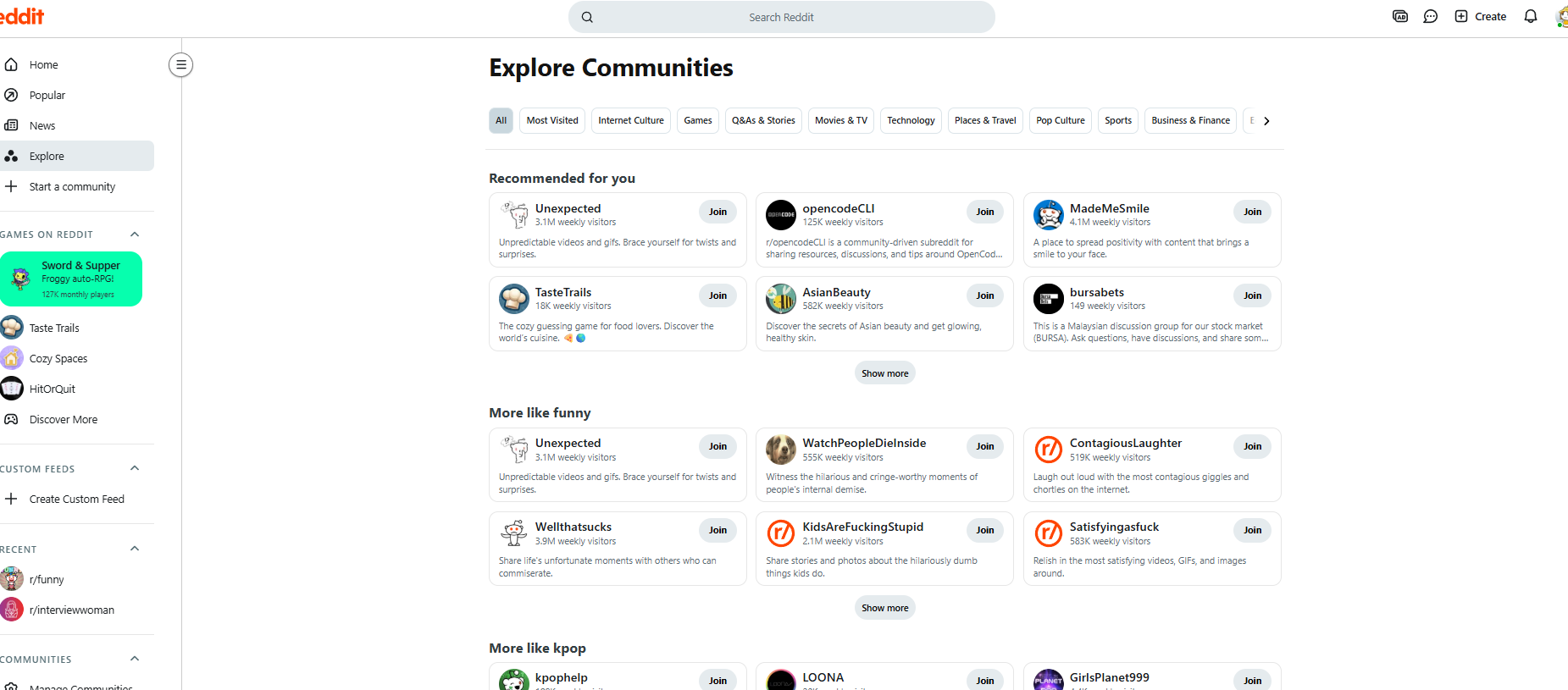Click the ContagiousLaughter community avatar
The height and width of the screenshot is (690, 1568).
[x=1049, y=450]
